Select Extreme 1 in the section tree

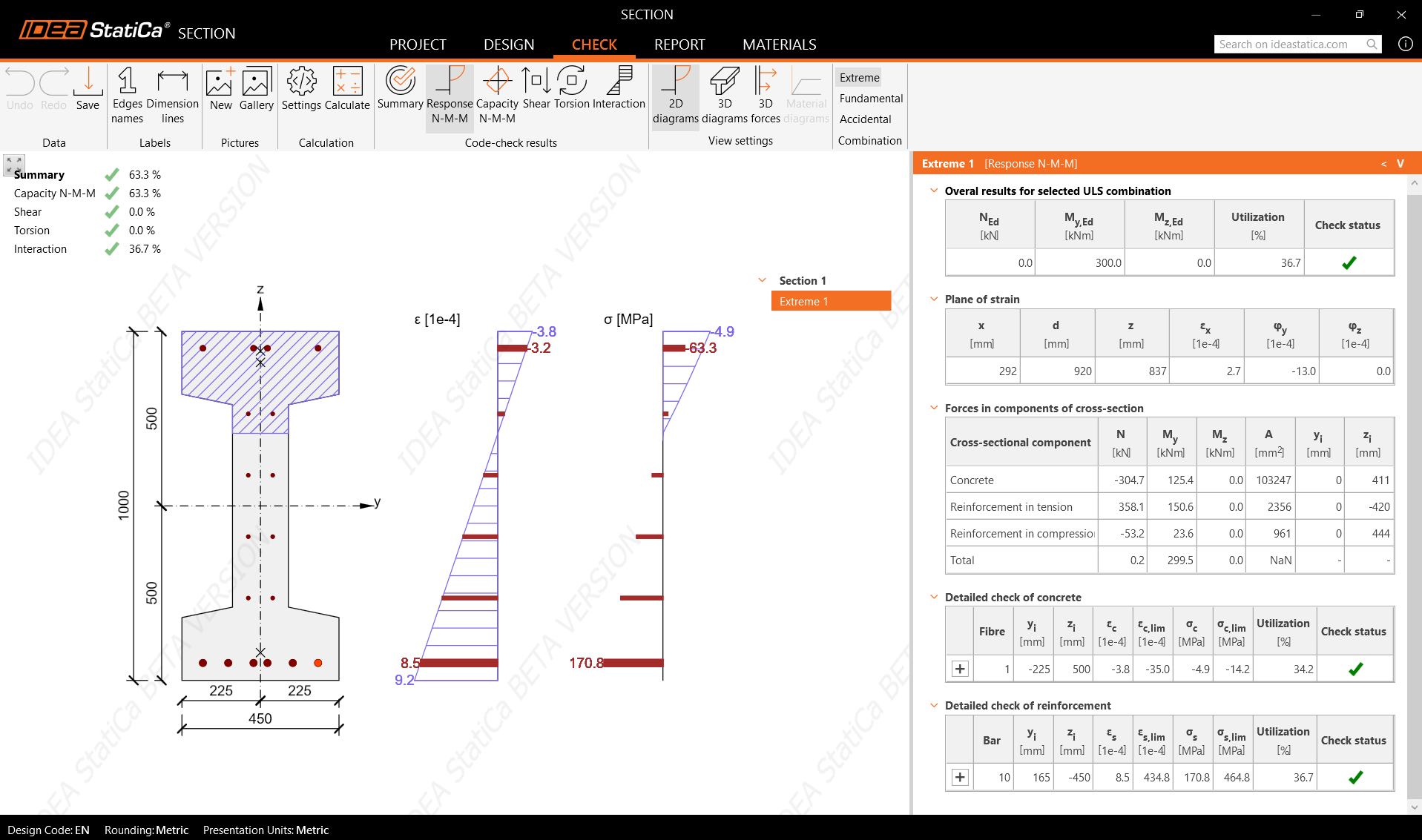coord(830,301)
